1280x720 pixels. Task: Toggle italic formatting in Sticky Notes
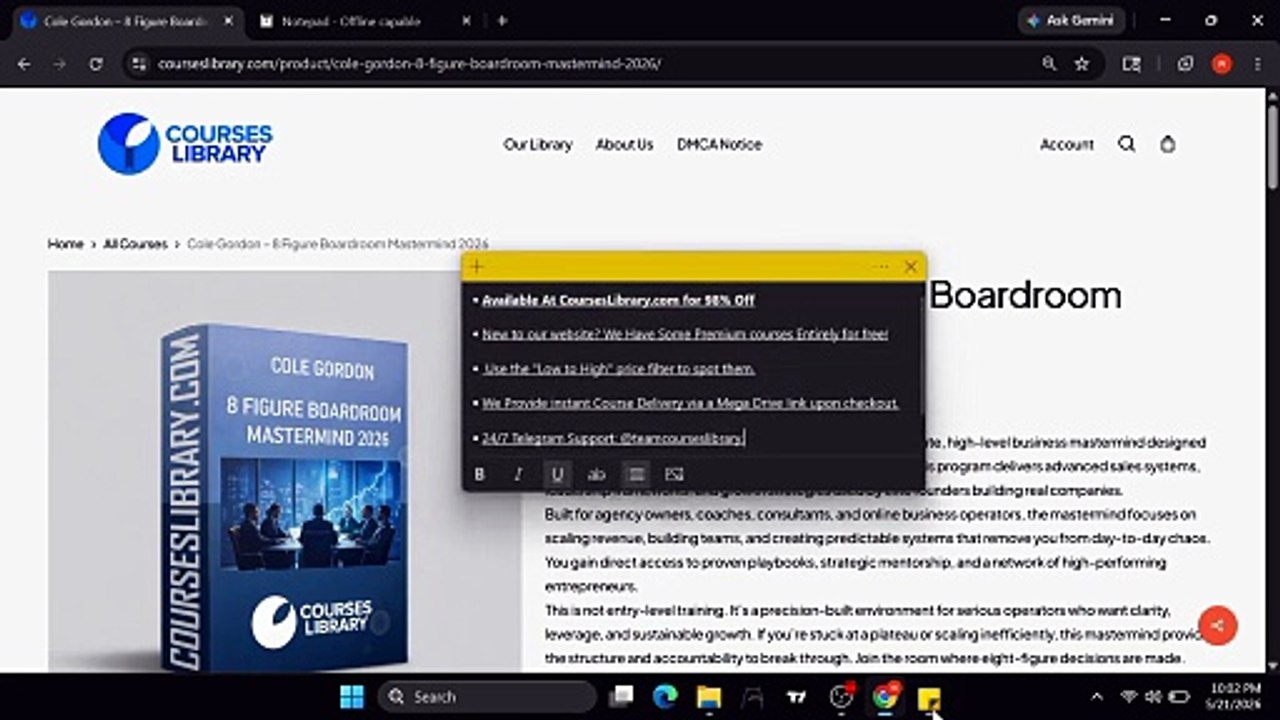point(518,474)
